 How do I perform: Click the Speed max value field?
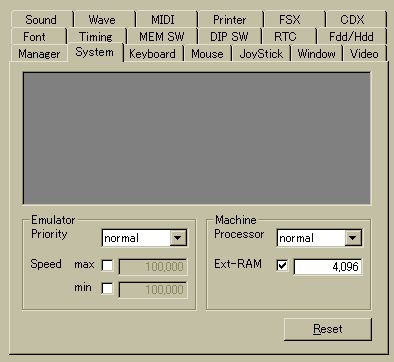click(153, 266)
